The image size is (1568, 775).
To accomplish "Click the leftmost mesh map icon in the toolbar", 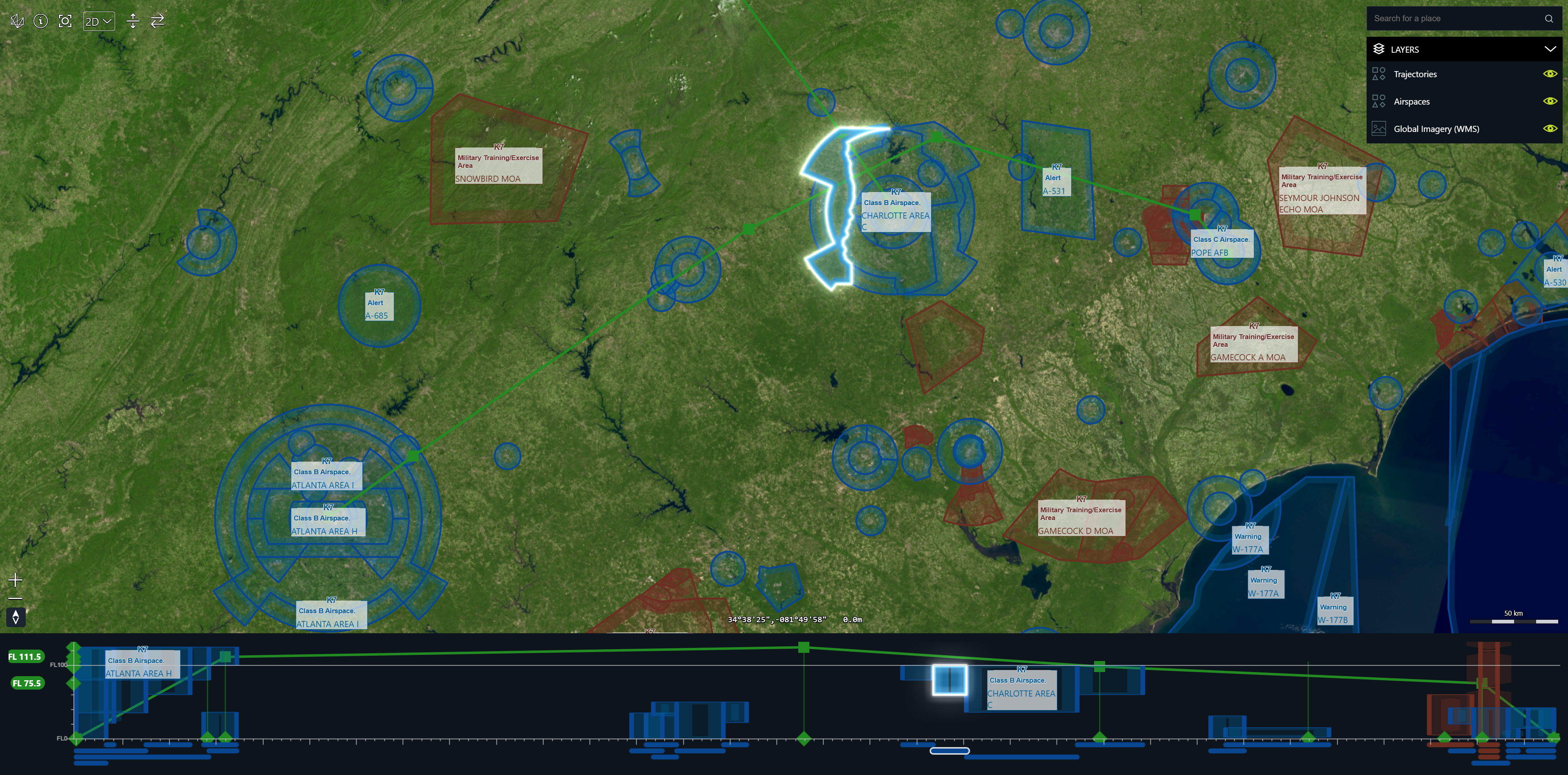I will pos(16,21).
